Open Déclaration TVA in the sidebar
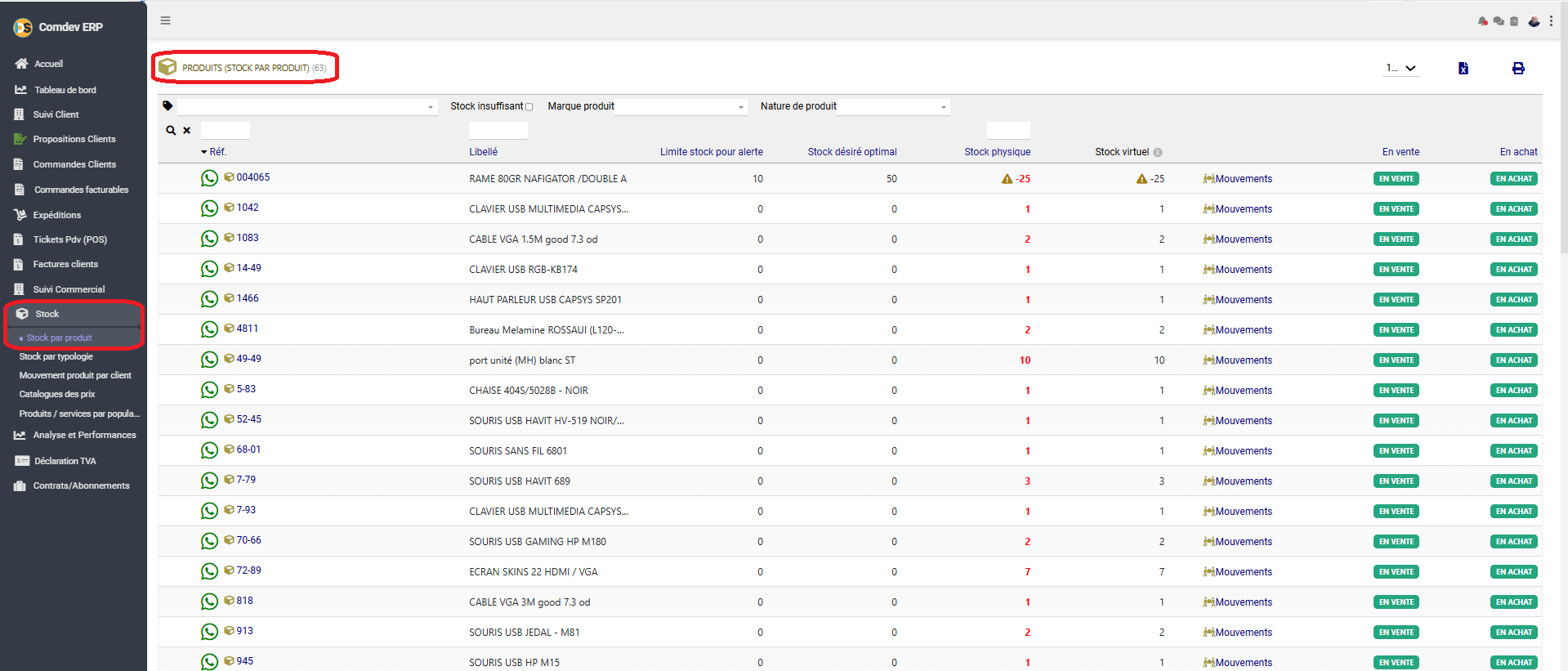This screenshot has width=1568, height=671. tap(65, 461)
